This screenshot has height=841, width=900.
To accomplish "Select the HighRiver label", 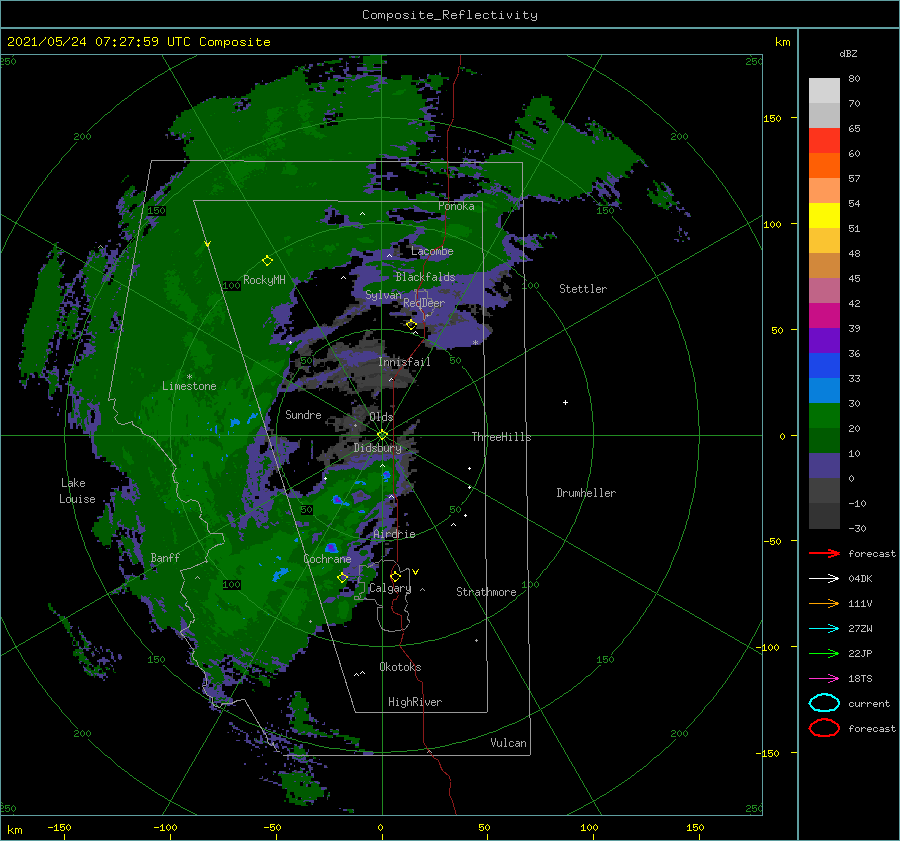I will 415,702.
